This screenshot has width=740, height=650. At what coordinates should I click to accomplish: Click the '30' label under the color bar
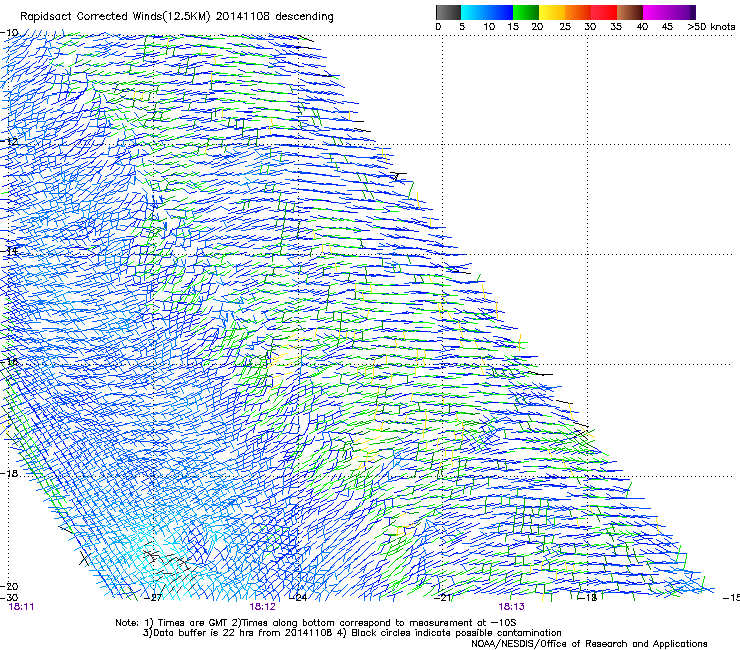[590, 27]
